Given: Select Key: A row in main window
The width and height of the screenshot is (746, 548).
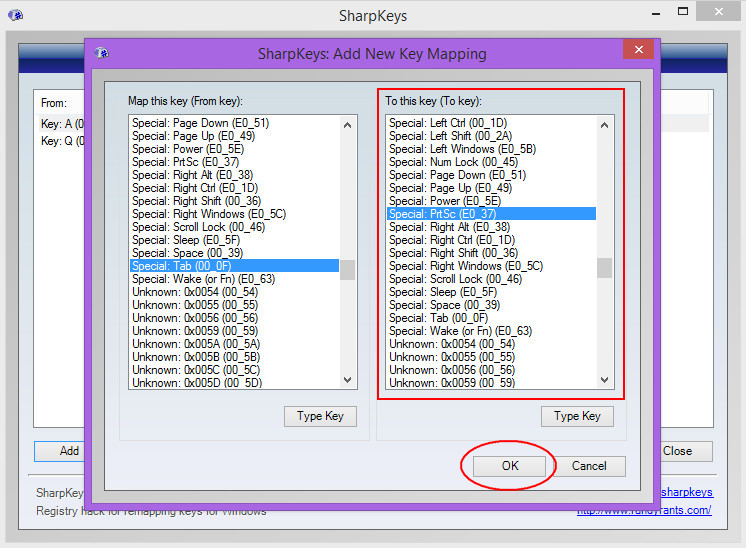Looking at the screenshot, I should (61, 124).
